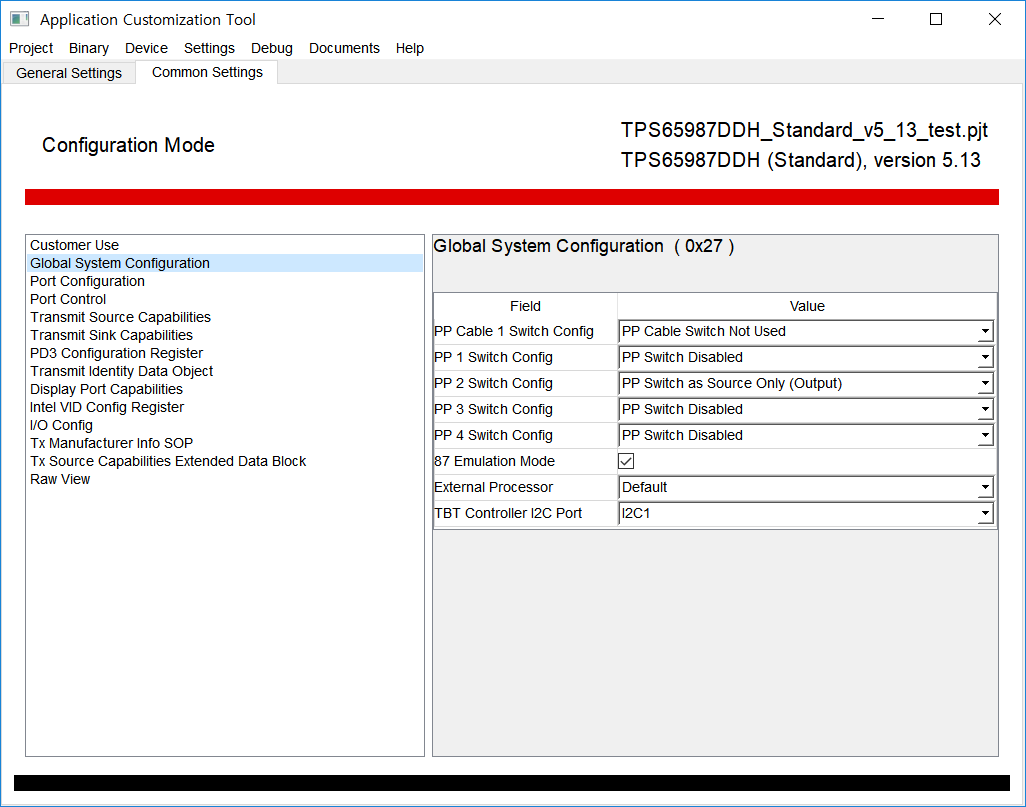Select Tx Source Capabilities Extended Data Block

226,461
